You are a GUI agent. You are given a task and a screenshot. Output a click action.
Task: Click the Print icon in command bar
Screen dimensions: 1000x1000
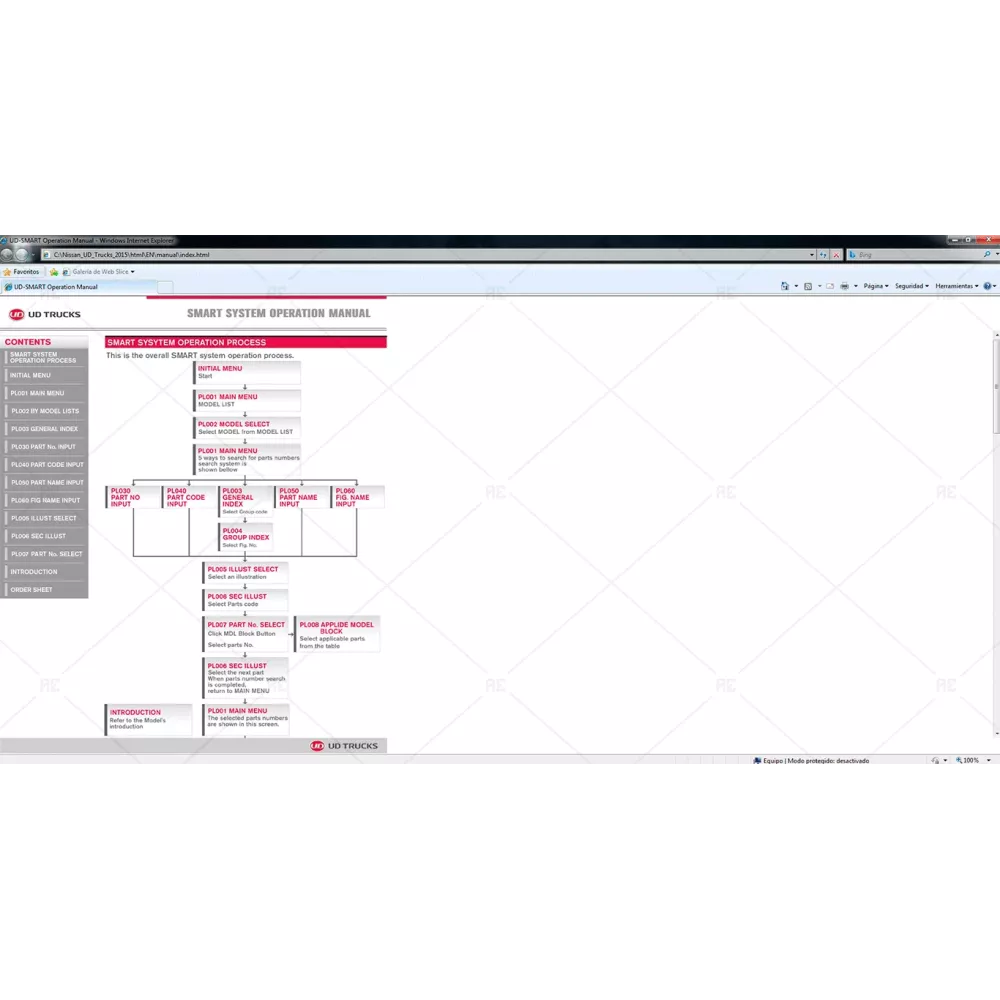844,286
